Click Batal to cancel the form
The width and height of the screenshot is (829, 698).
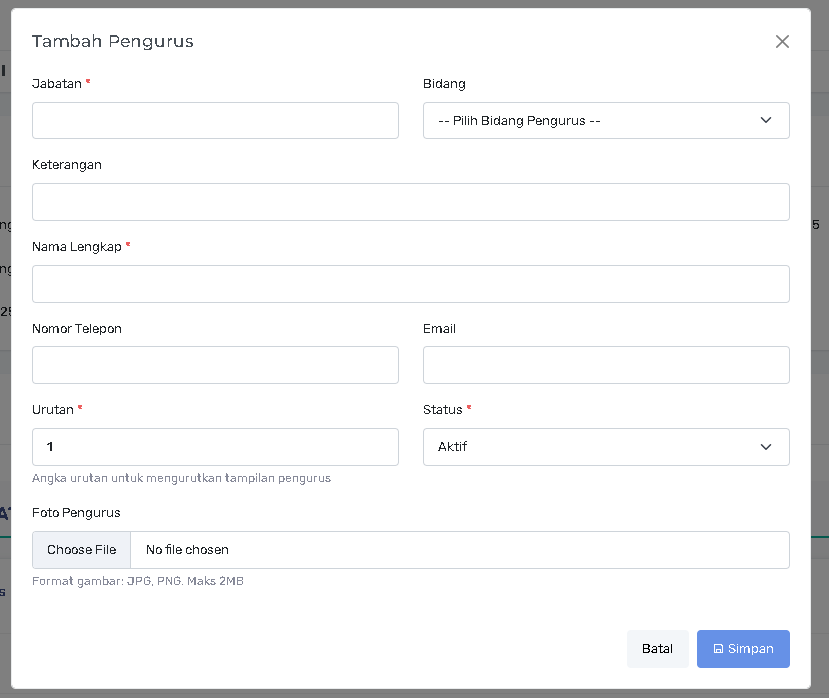[657, 649]
